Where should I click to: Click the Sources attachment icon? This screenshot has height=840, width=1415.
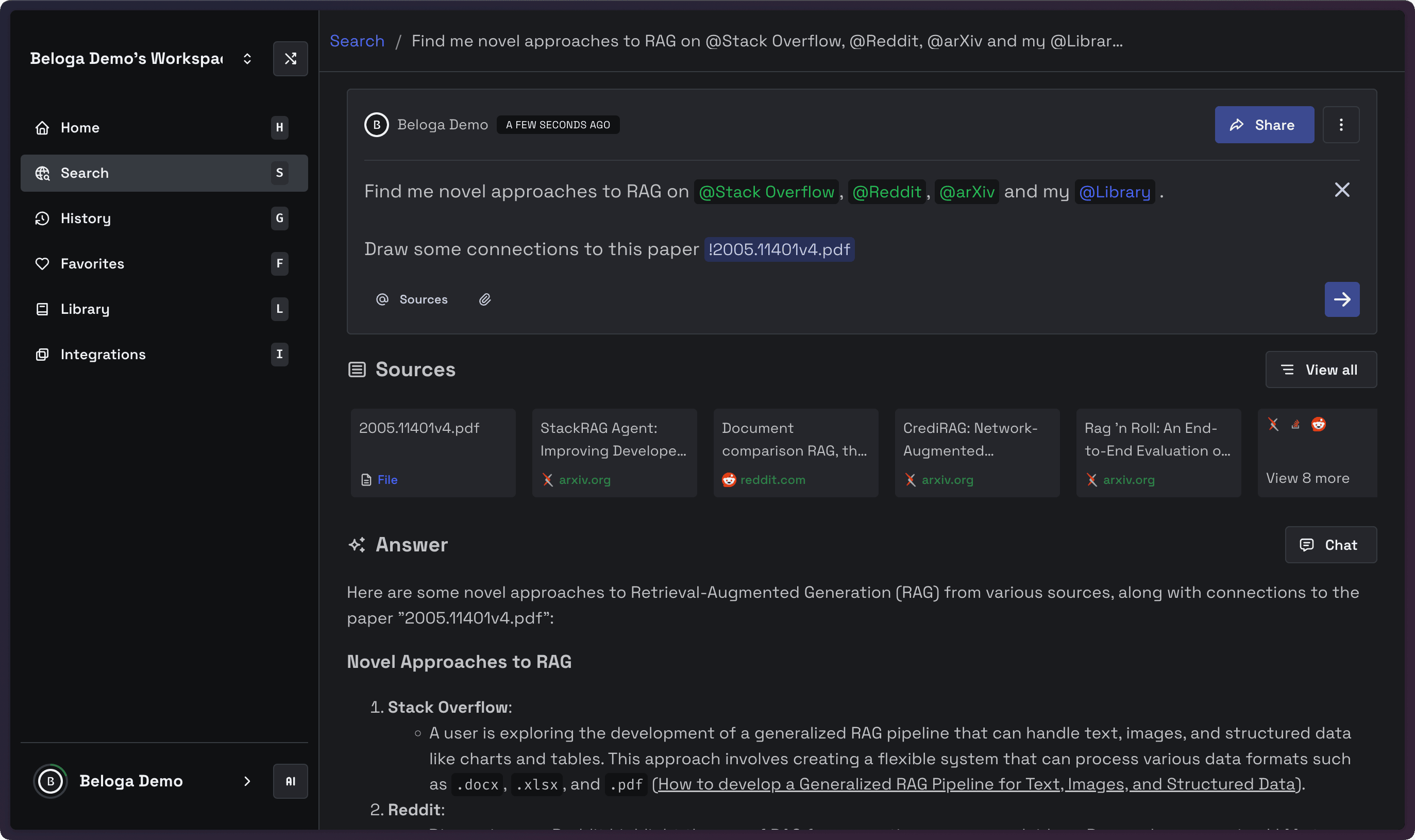click(485, 299)
